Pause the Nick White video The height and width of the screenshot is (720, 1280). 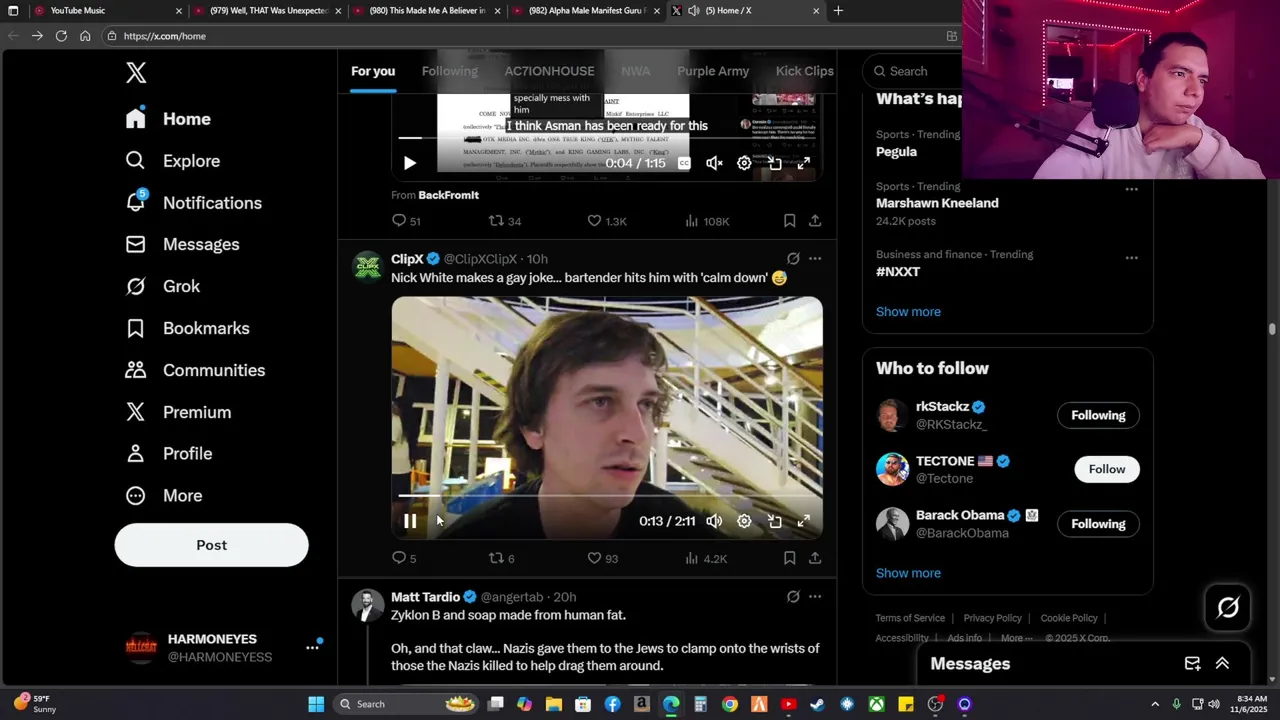click(x=410, y=521)
